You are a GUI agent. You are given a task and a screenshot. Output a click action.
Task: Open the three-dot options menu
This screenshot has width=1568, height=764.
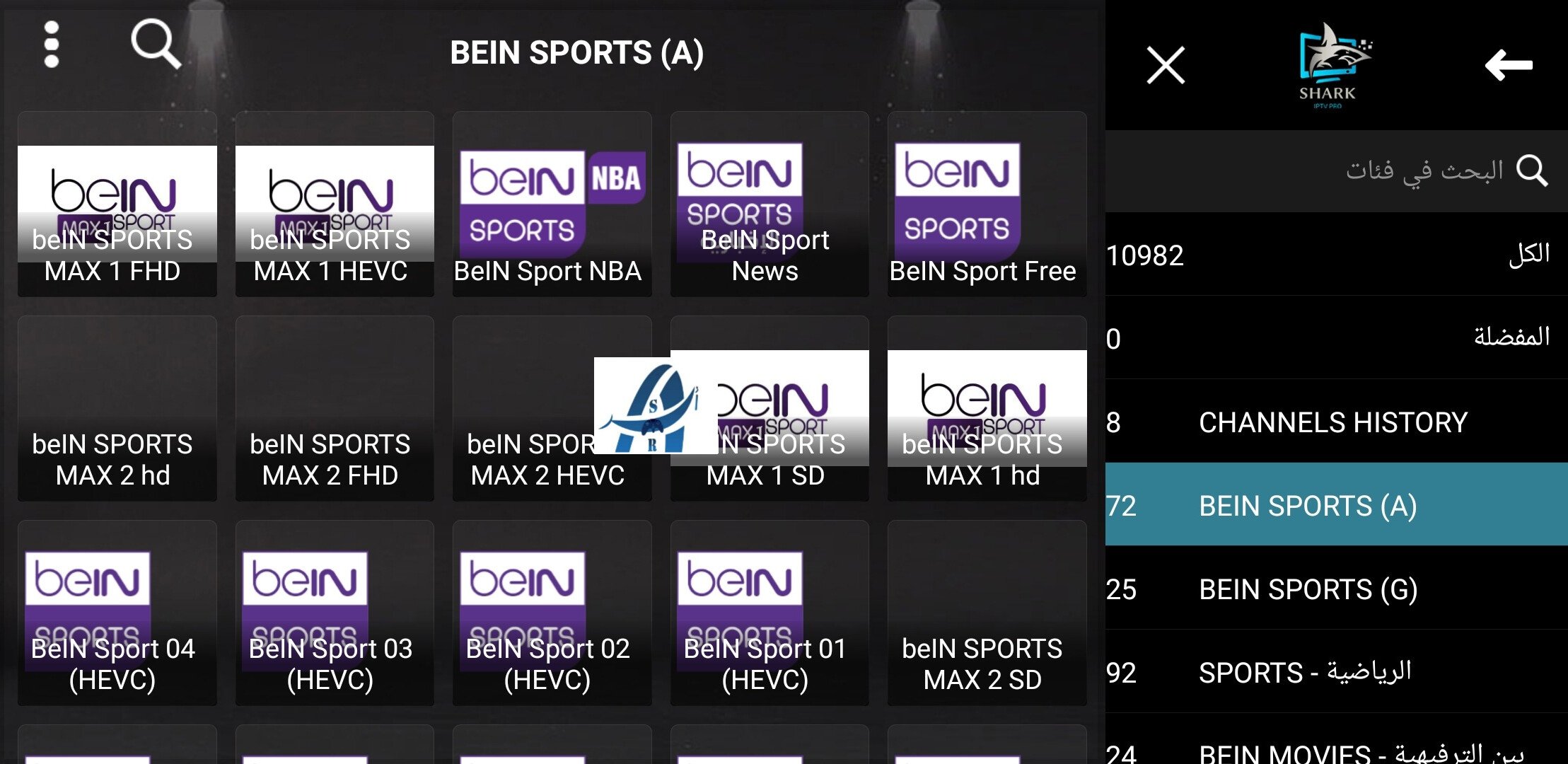tap(51, 45)
